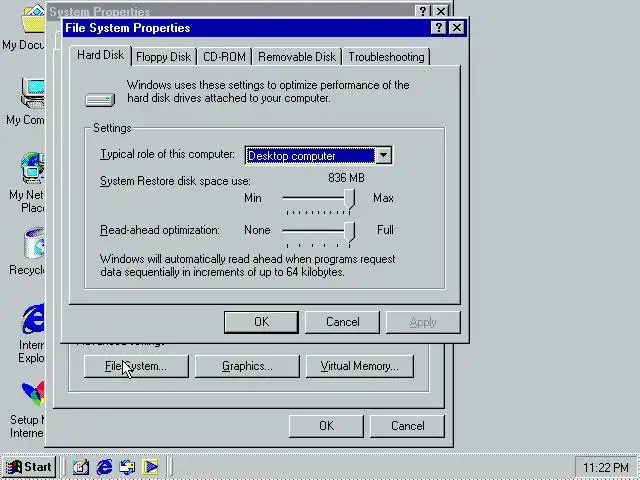Close the System Properties window
The height and width of the screenshot is (480, 640).
pos(441,11)
